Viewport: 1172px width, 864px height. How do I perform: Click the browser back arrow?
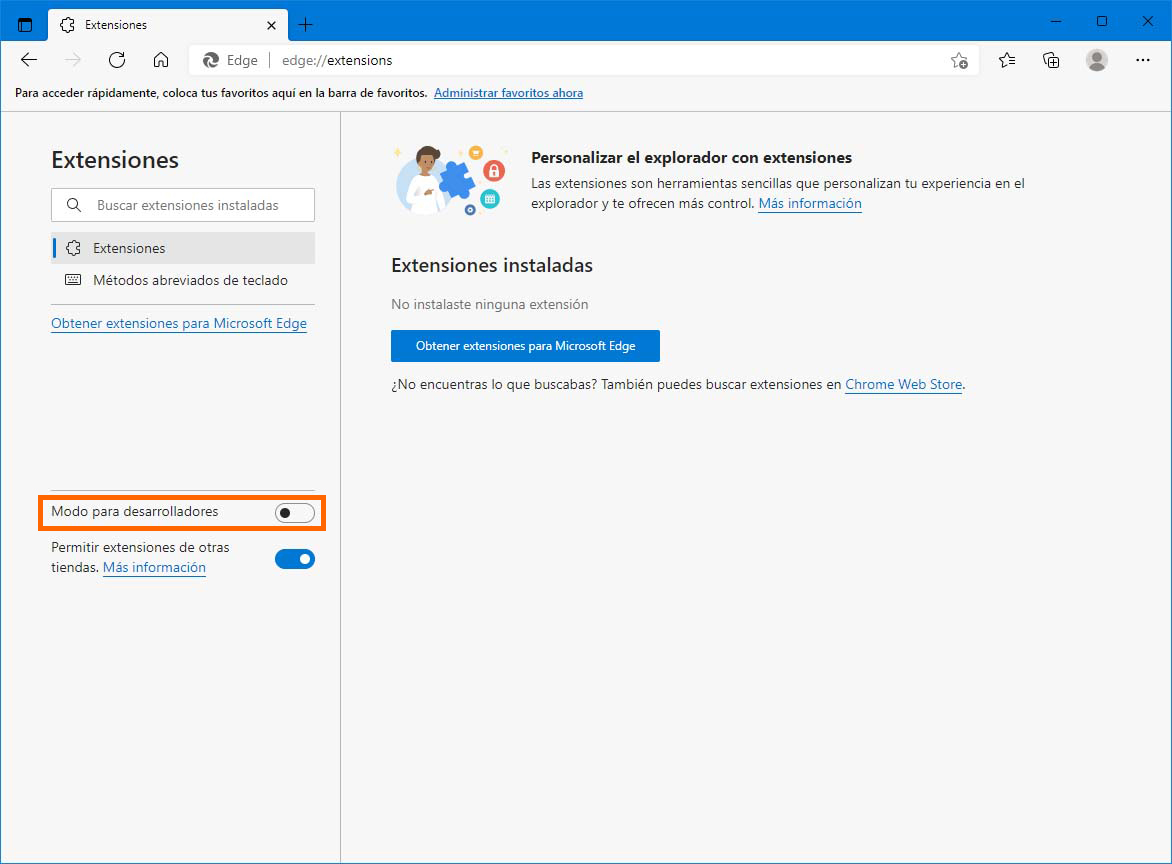point(29,60)
